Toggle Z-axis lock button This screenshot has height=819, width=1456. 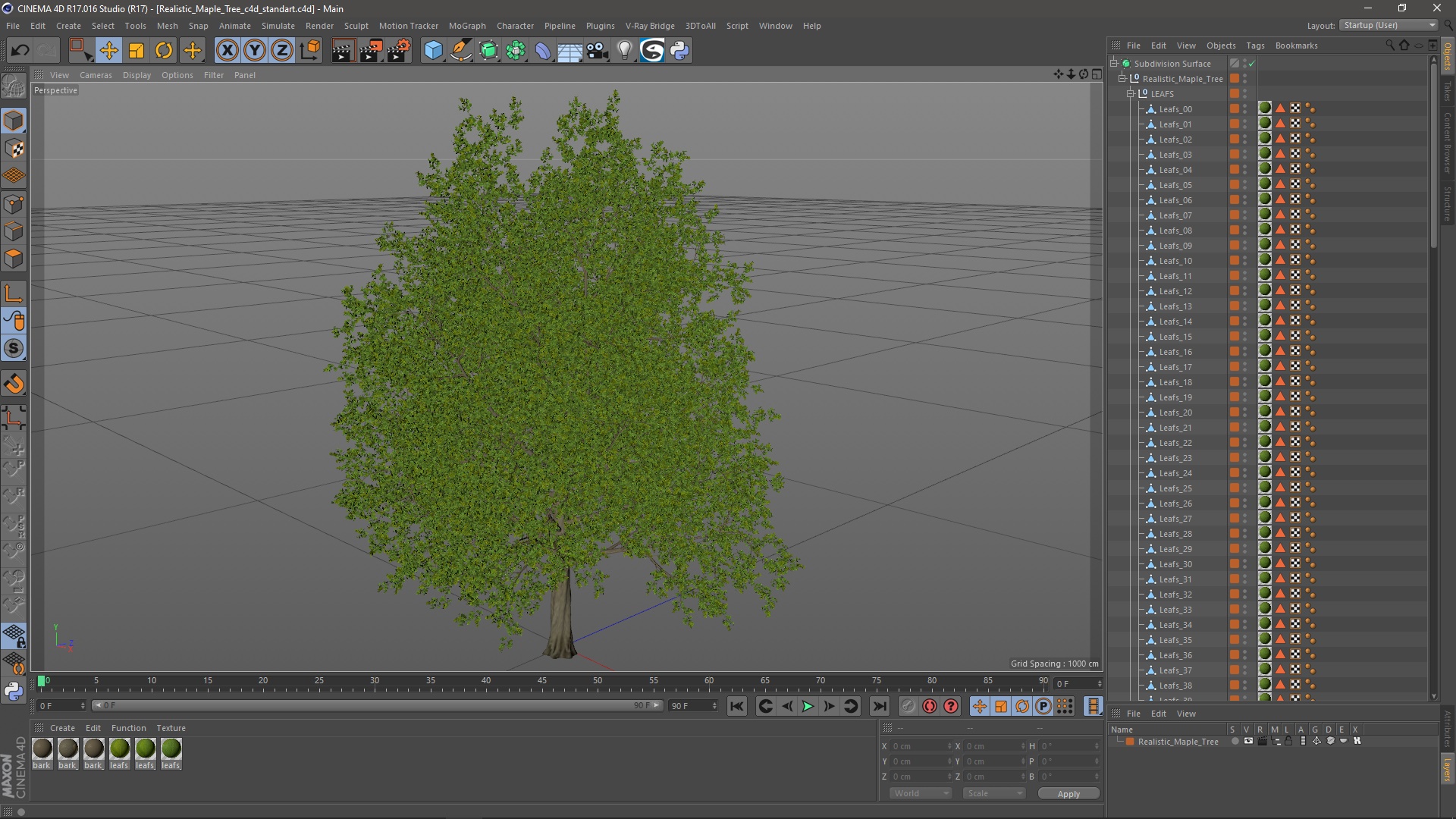(x=282, y=51)
